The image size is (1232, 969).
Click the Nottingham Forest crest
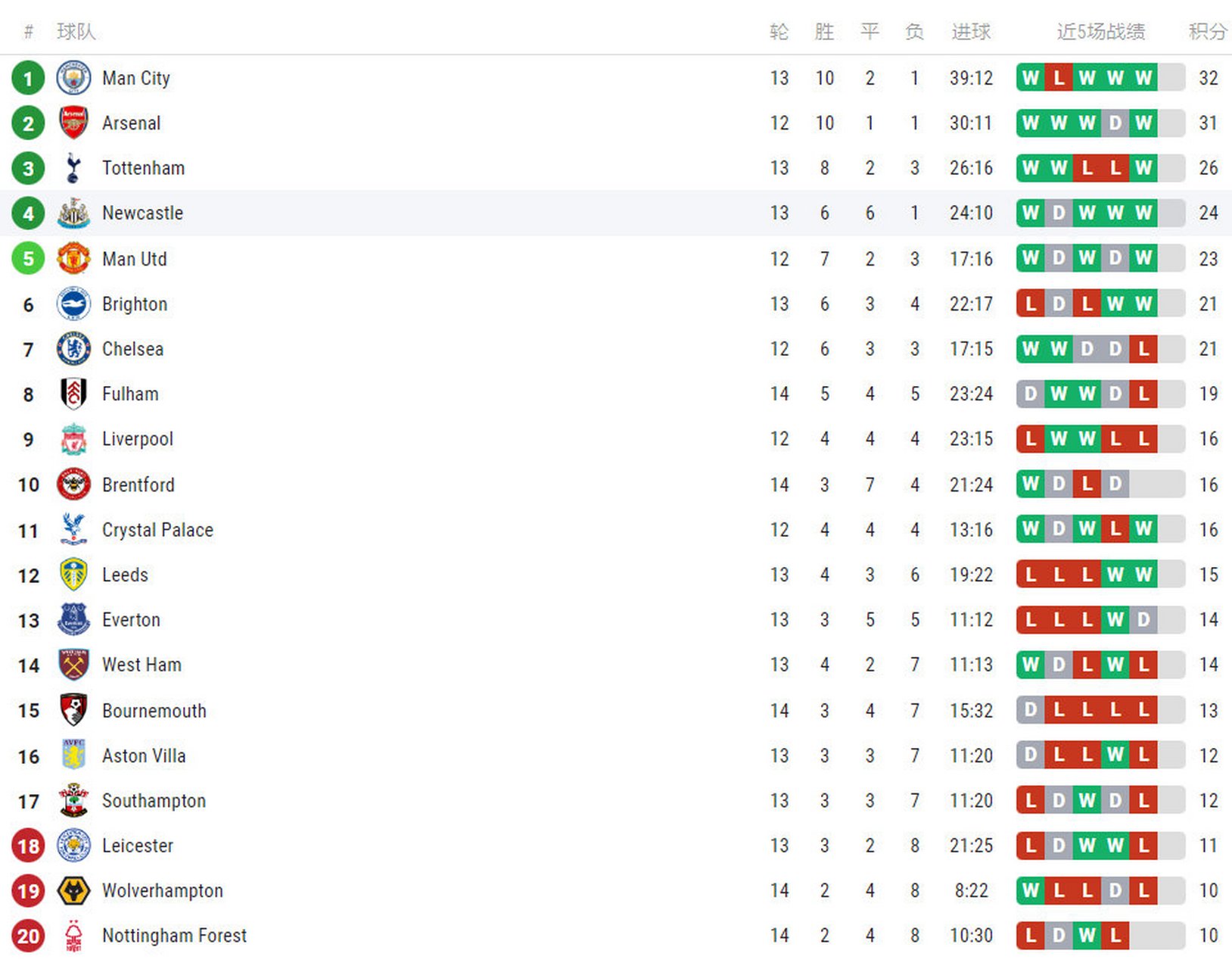pos(73,936)
